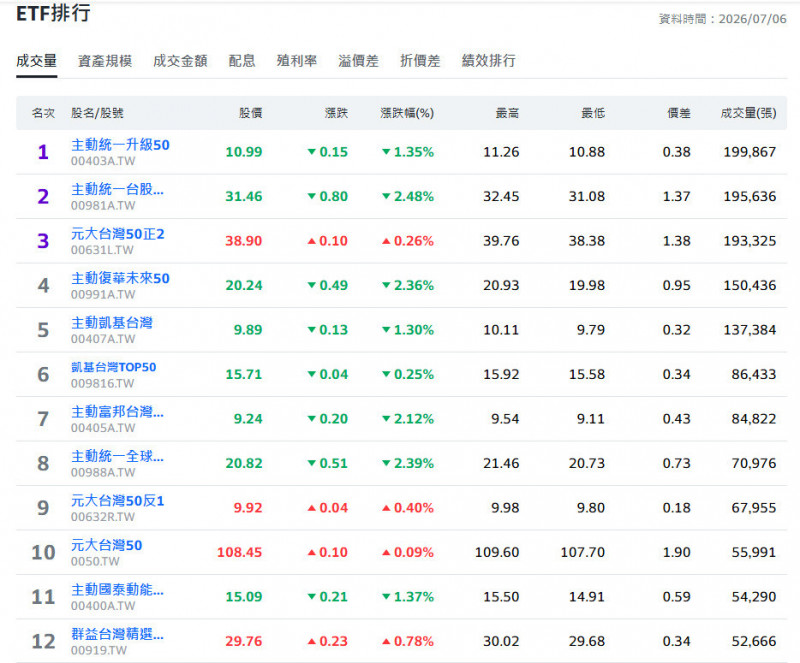This screenshot has height=663, width=800.
Task: Click stock code 00407A.TW
Action: pos(103,339)
